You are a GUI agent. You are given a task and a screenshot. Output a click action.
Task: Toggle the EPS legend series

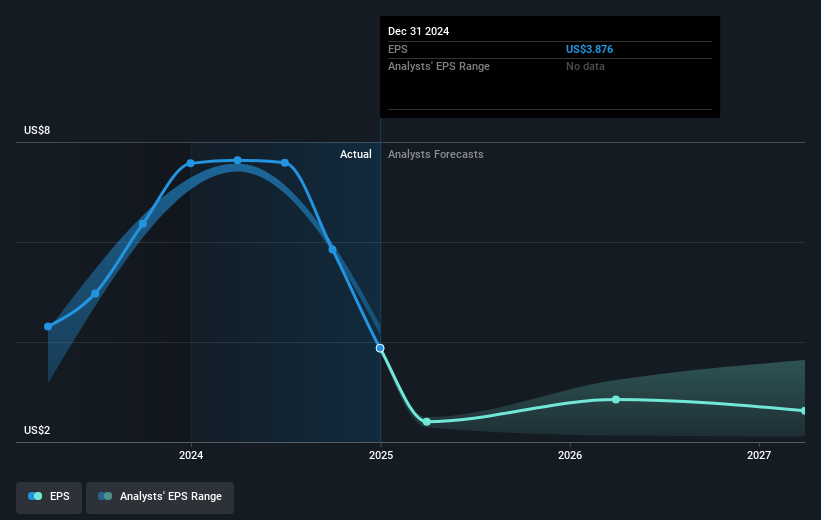[x=49, y=496]
